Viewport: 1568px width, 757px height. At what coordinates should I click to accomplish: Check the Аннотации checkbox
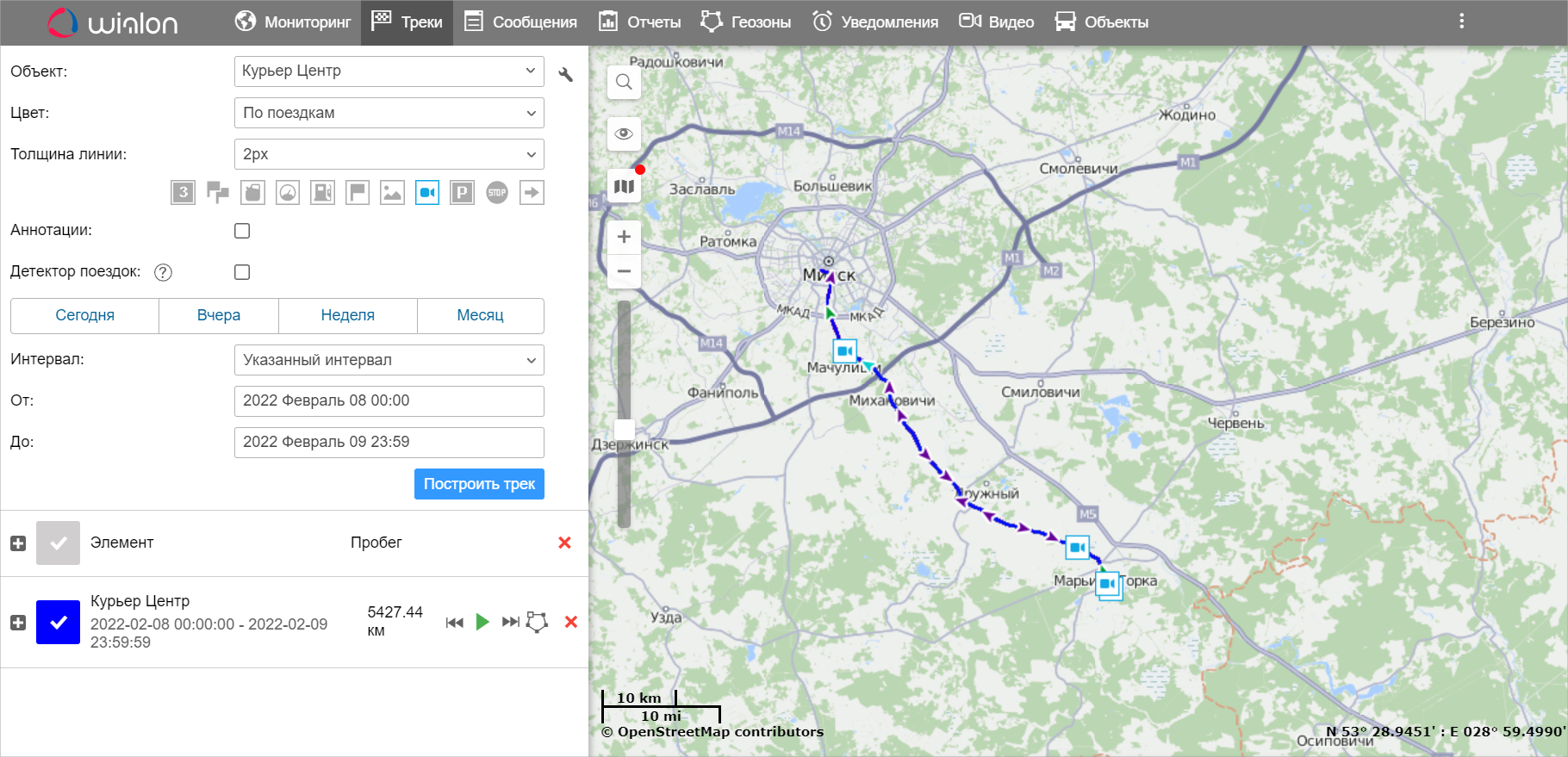pyautogui.click(x=242, y=231)
